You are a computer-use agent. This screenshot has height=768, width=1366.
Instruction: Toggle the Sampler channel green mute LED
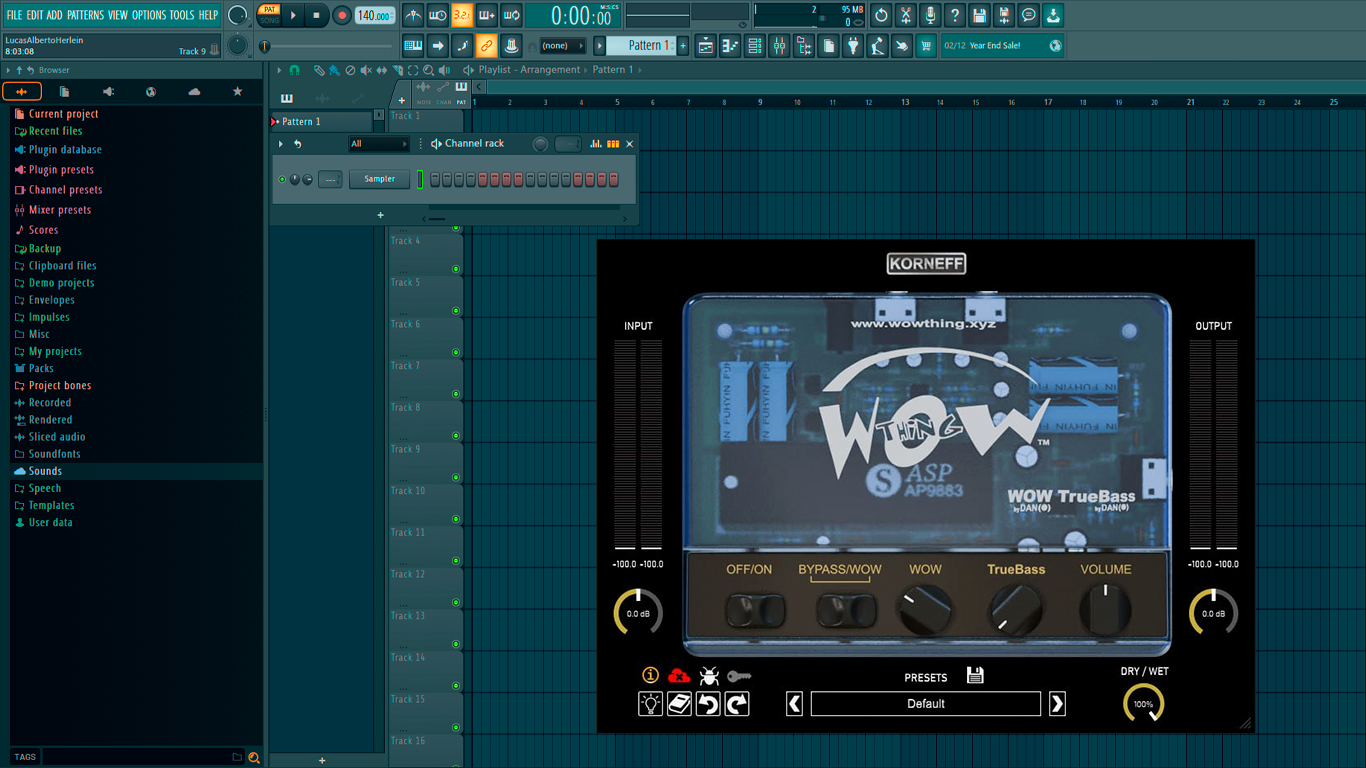(282, 179)
